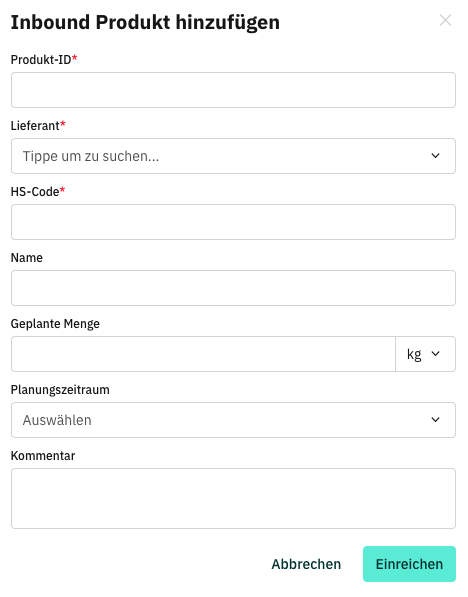The height and width of the screenshot is (597, 468).
Task: Open the Lieferant search dropdown
Action: coord(233,156)
